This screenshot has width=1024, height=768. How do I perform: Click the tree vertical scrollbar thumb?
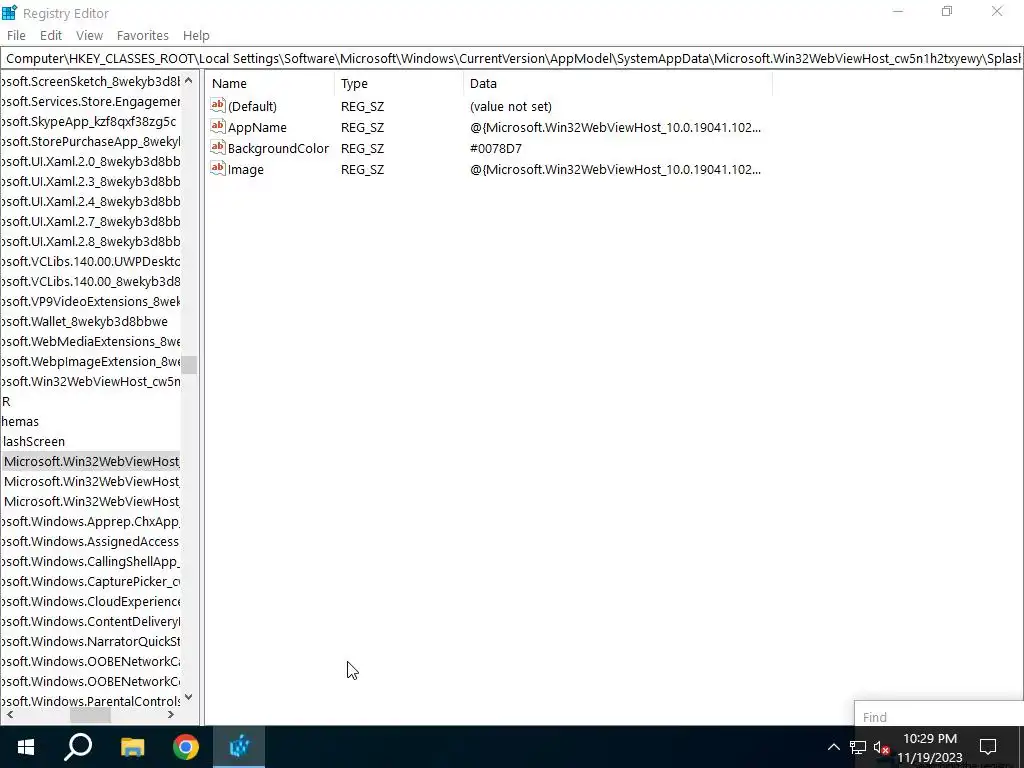189,364
